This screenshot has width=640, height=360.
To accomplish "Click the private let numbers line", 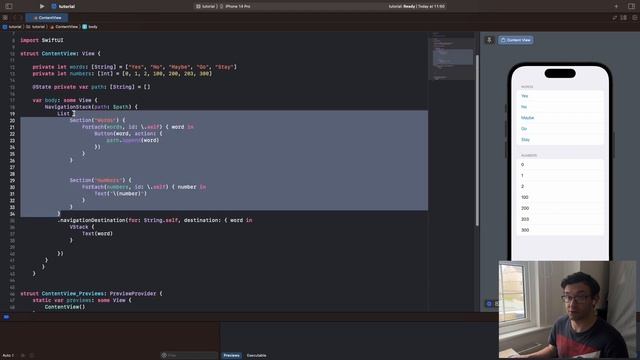I will click(122, 73).
